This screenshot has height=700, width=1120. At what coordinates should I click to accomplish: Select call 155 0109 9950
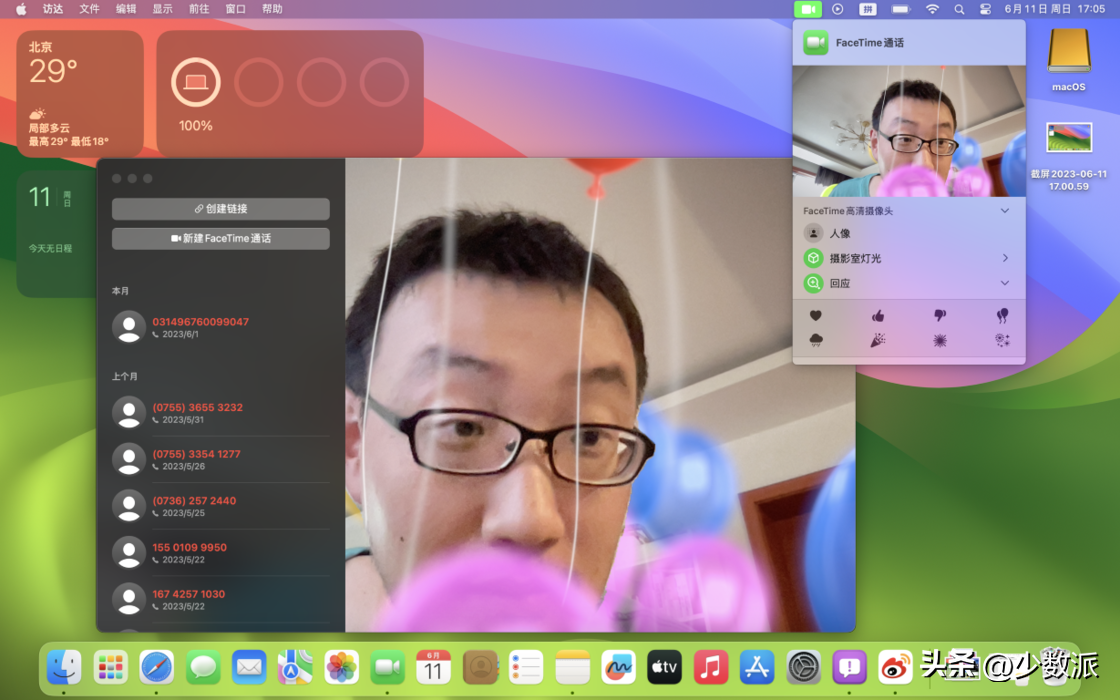pos(221,553)
